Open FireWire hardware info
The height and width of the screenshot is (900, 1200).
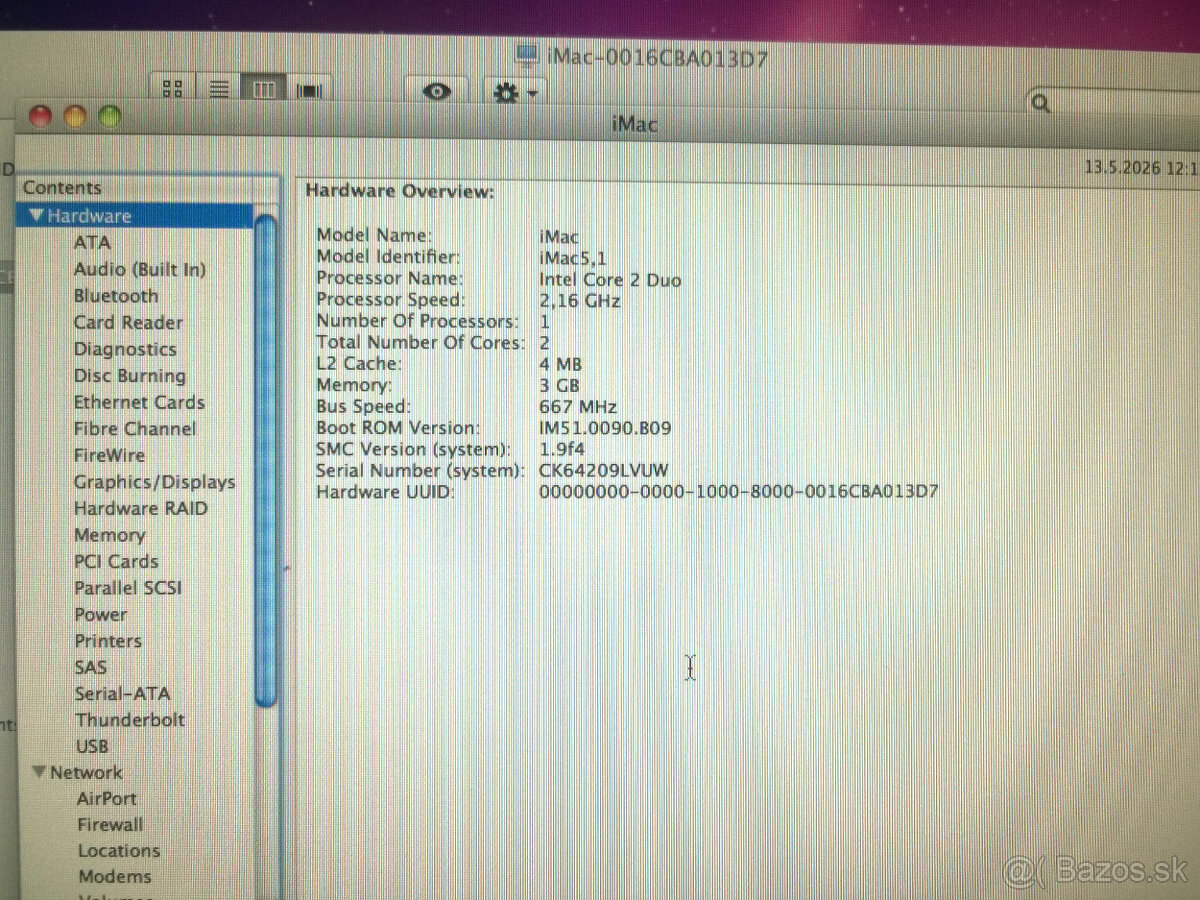109,455
